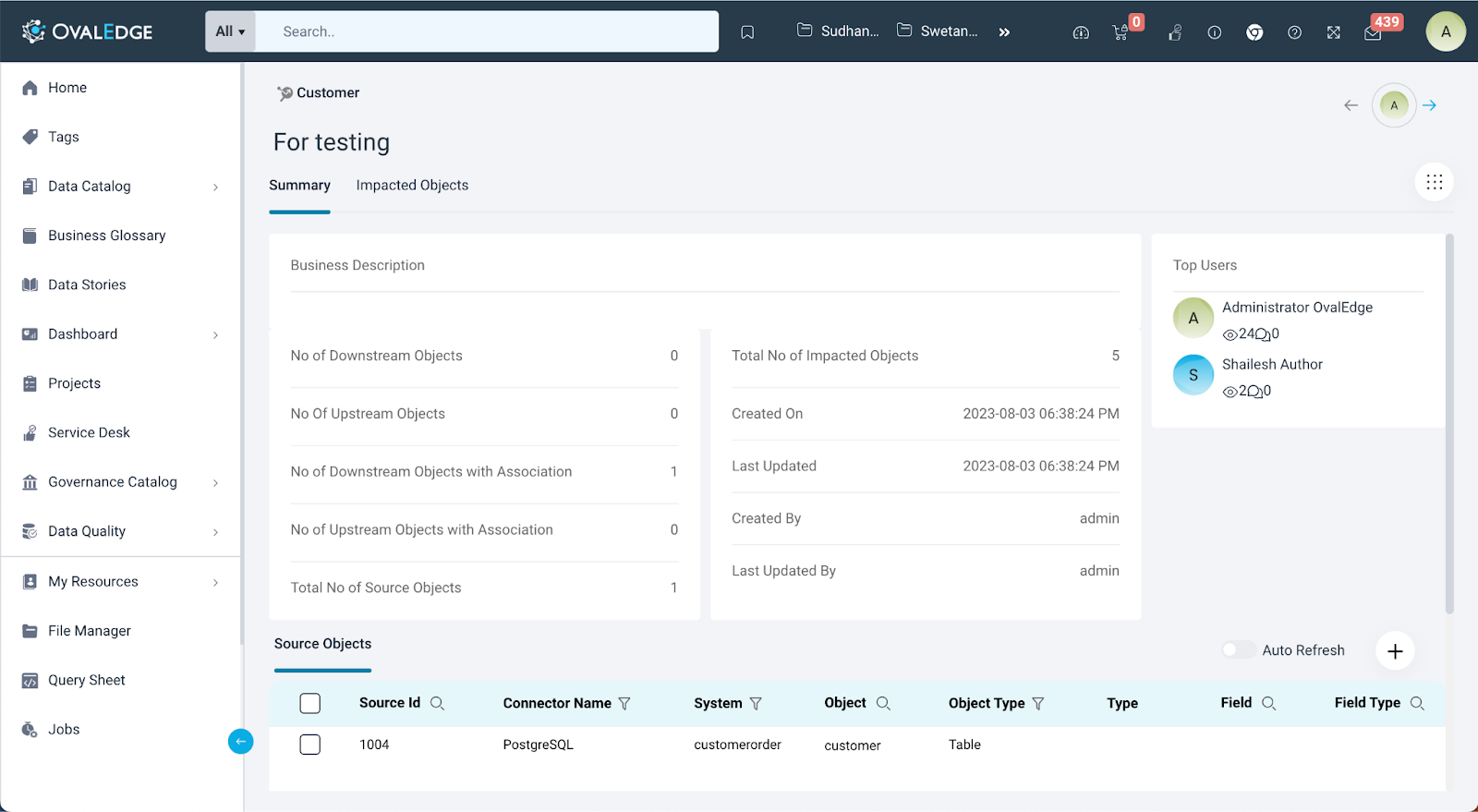Open the info circle icon

pos(1215,32)
